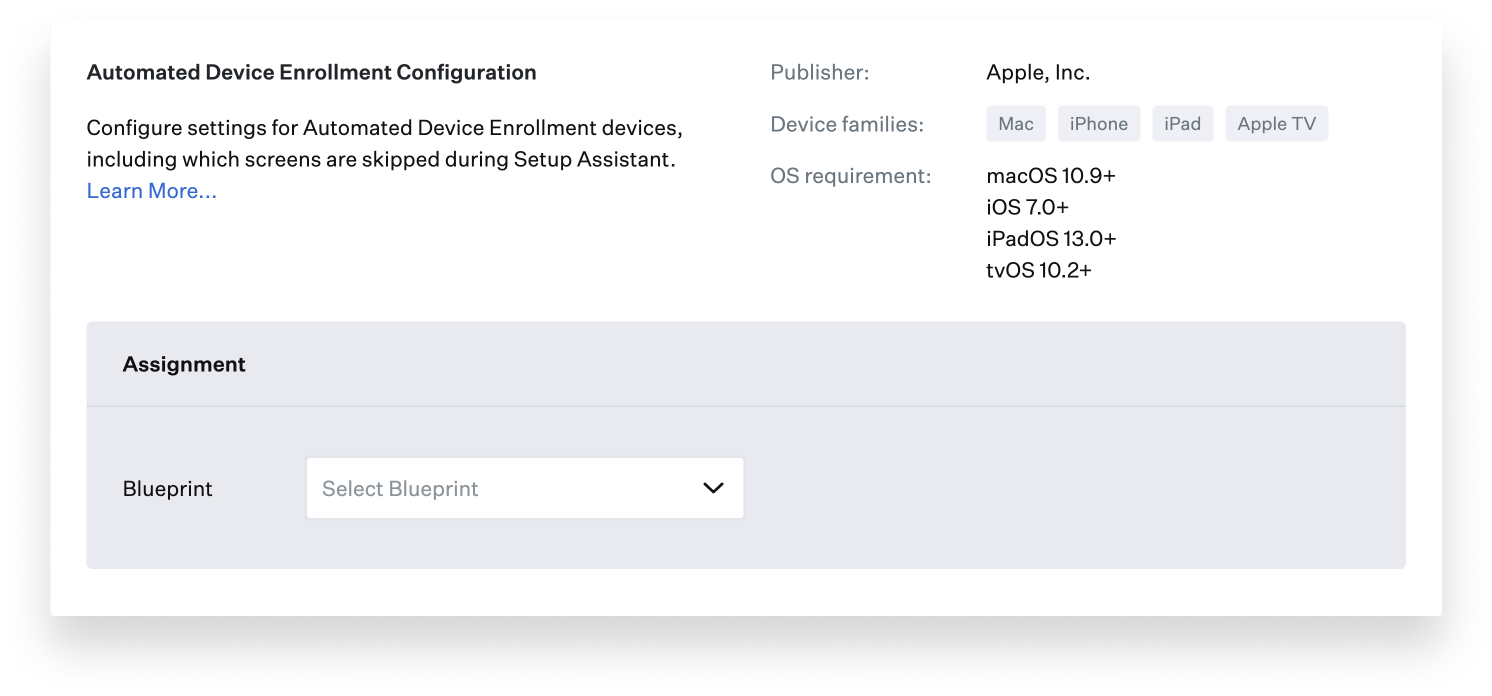Click the Select Blueprint placeholder text

[400, 489]
